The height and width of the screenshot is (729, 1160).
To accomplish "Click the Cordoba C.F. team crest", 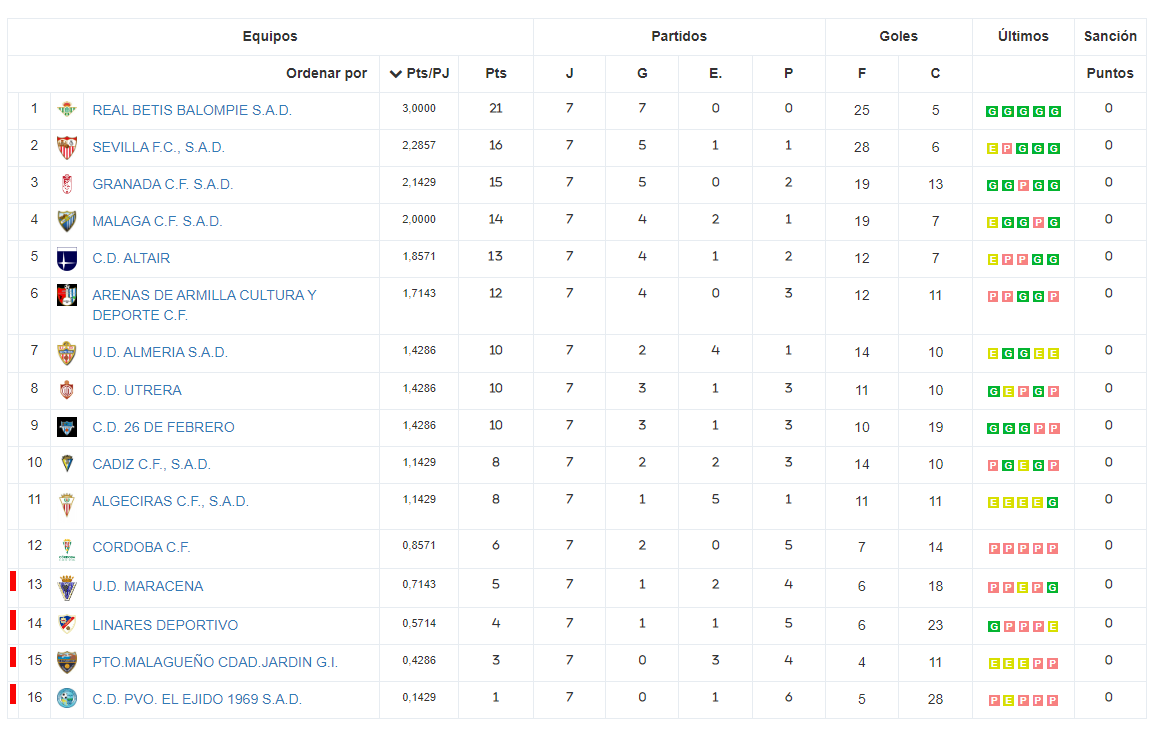I will (67, 549).
